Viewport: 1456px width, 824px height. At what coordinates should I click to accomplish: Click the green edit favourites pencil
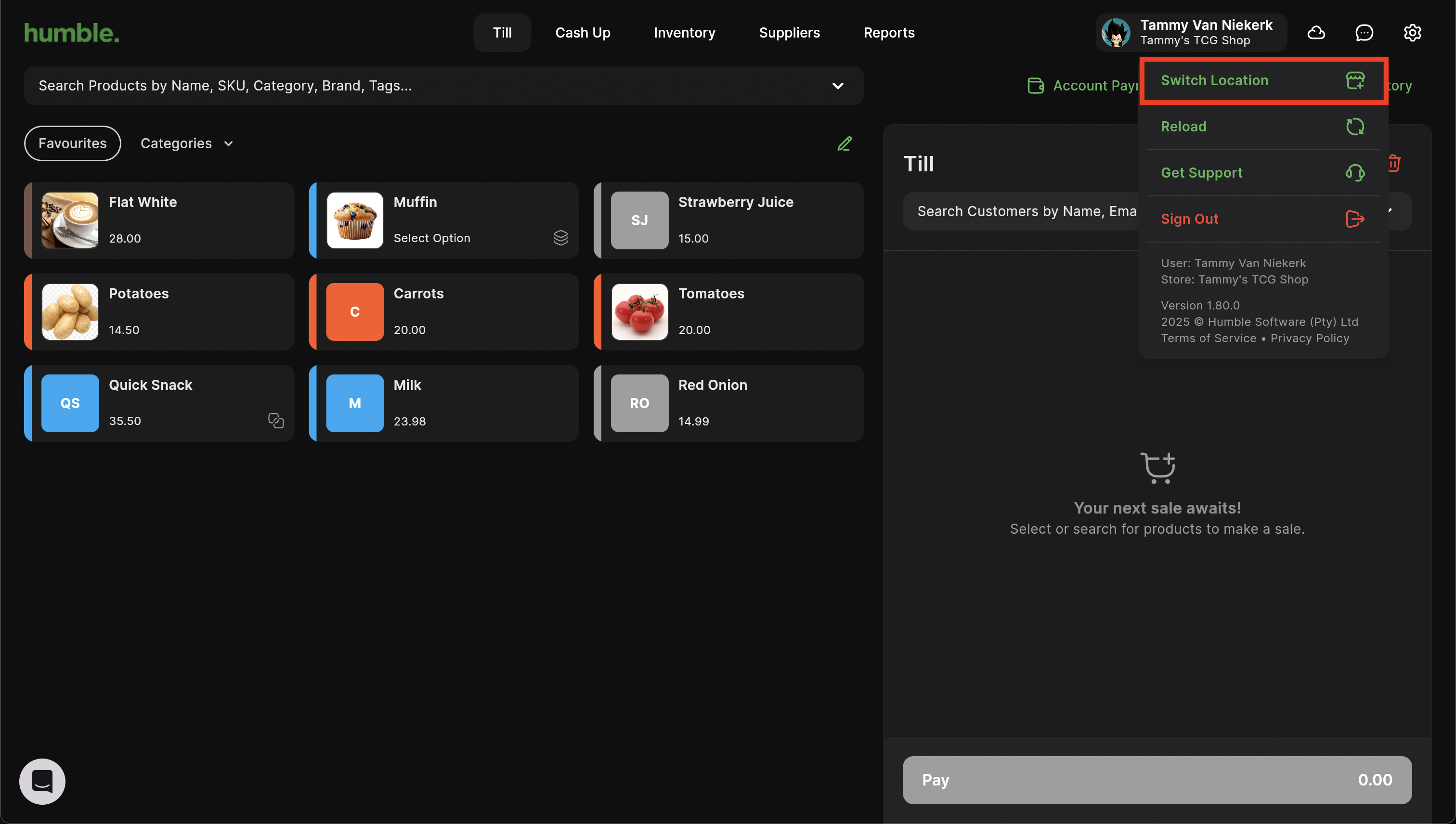tap(844, 144)
